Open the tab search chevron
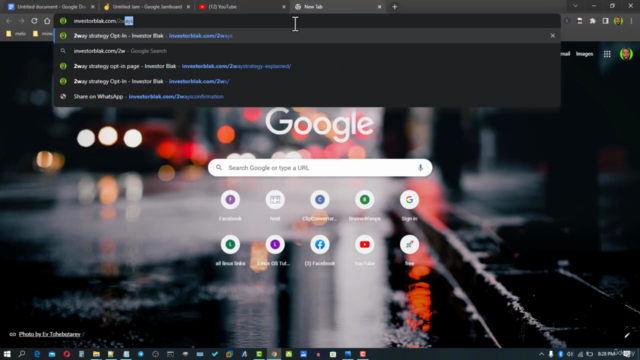 (575, 6)
